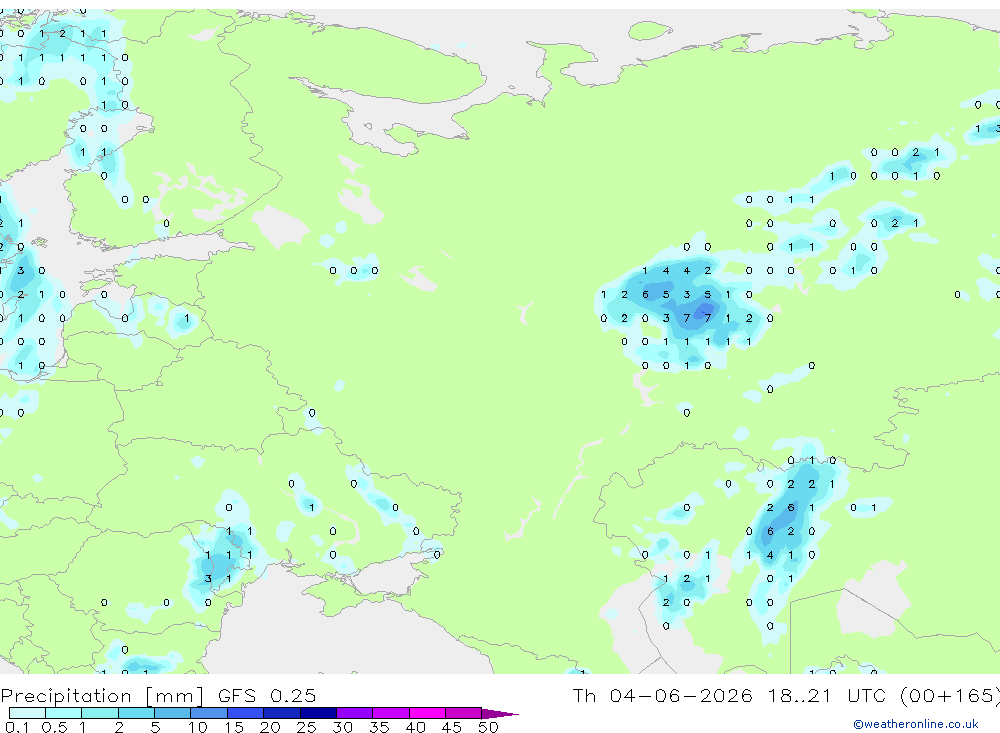
Task: Select the 30–35 mm violet legend swatch
Action: tap(355, 713)
